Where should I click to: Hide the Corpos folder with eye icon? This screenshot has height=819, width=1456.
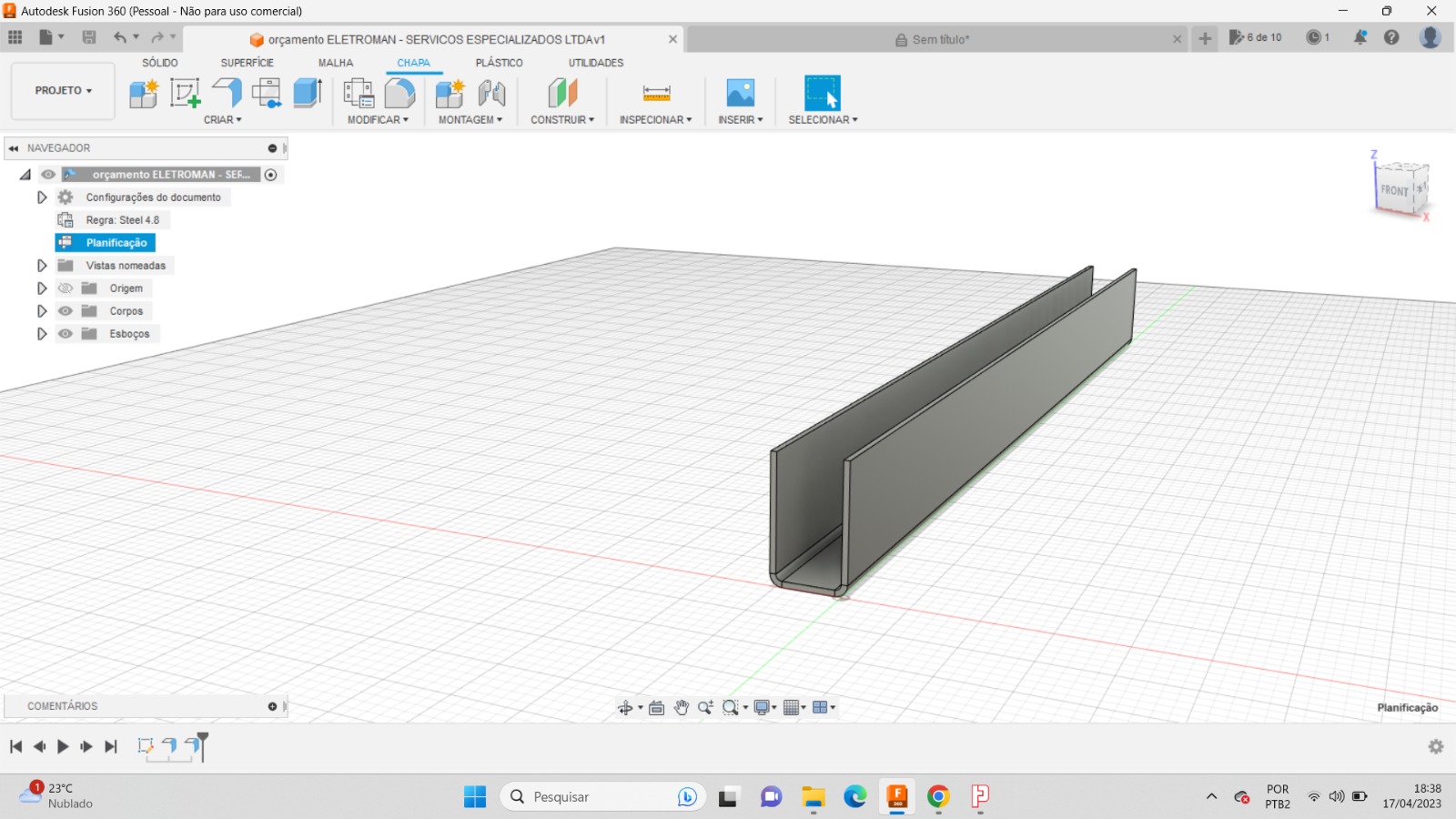click(x=66, y=311)
